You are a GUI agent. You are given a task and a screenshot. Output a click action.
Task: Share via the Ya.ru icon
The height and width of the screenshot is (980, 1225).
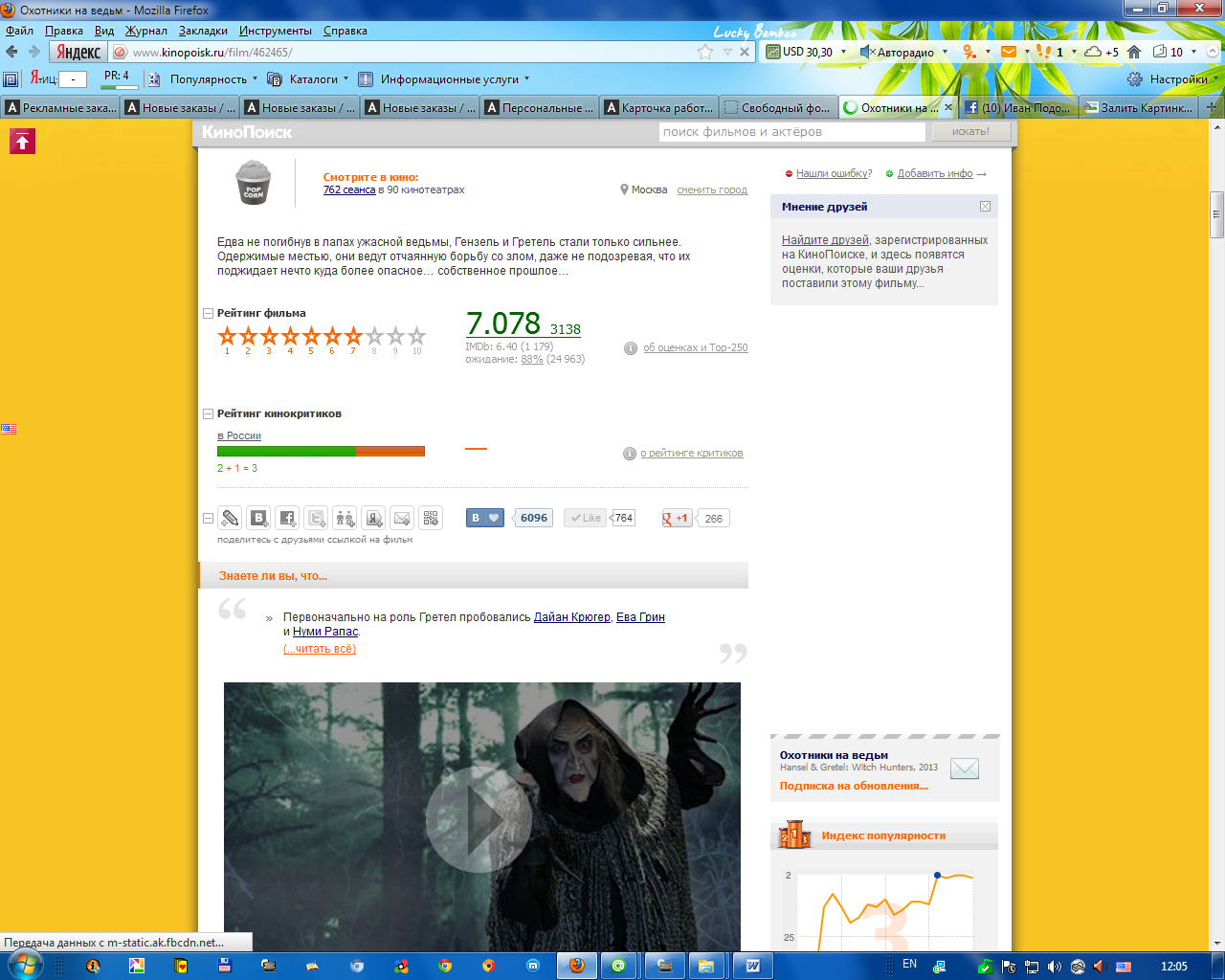(373, 518)
